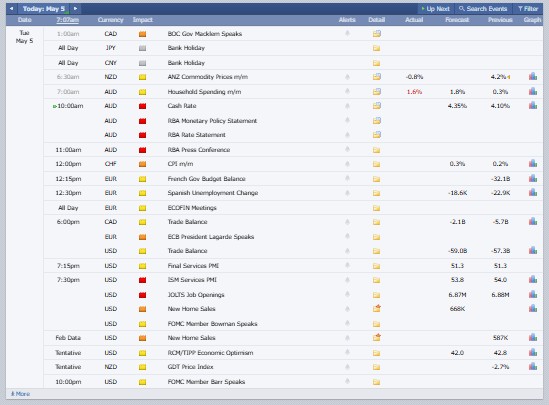549x405 pixels.
Task: Open Search Events
Action: click(483, 9)
